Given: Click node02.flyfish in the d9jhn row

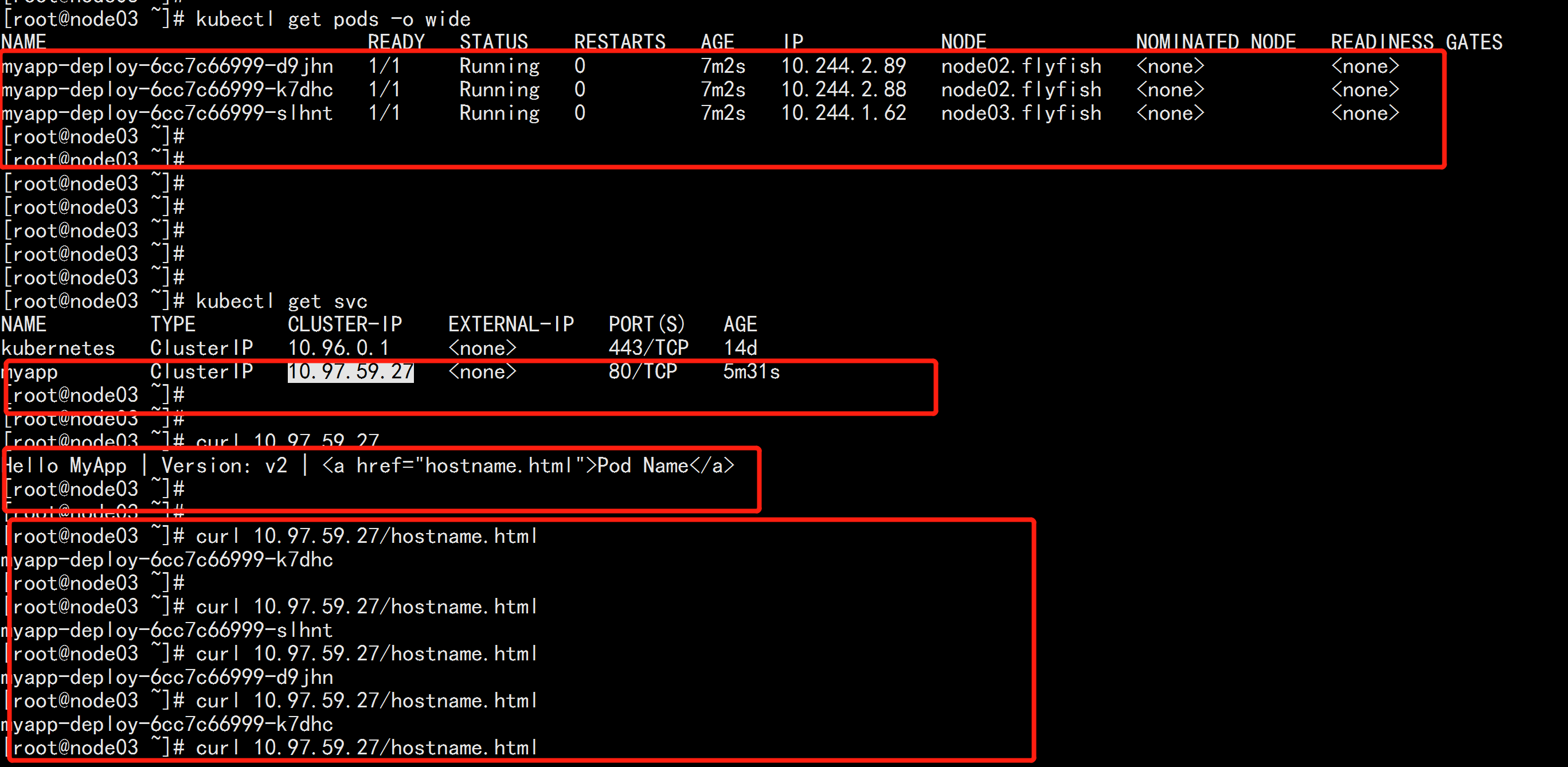Looking at the screenshot, I should point(1022,66).
